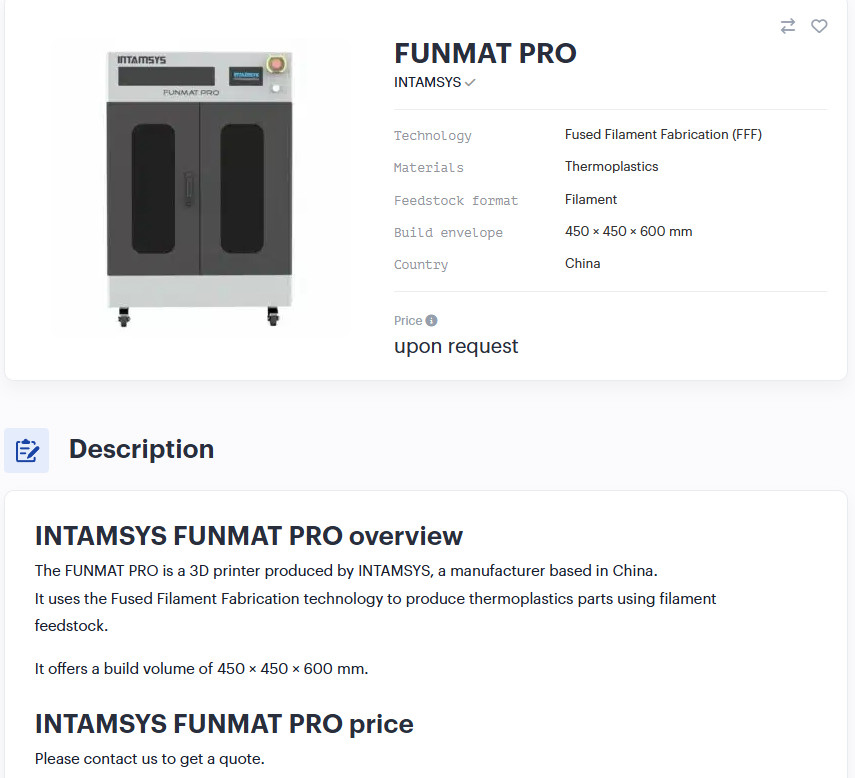Click the Filament feedstock format value

point(590,199)
